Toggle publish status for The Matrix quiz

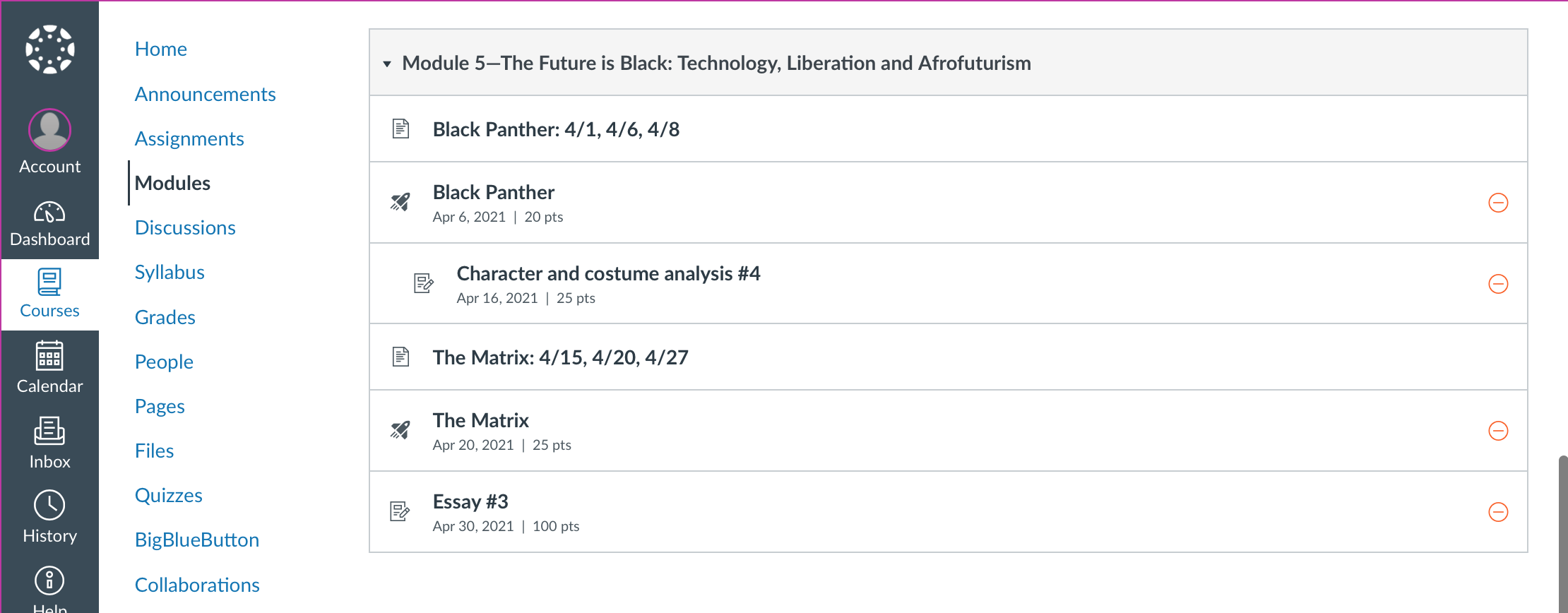click(1498, 431)
